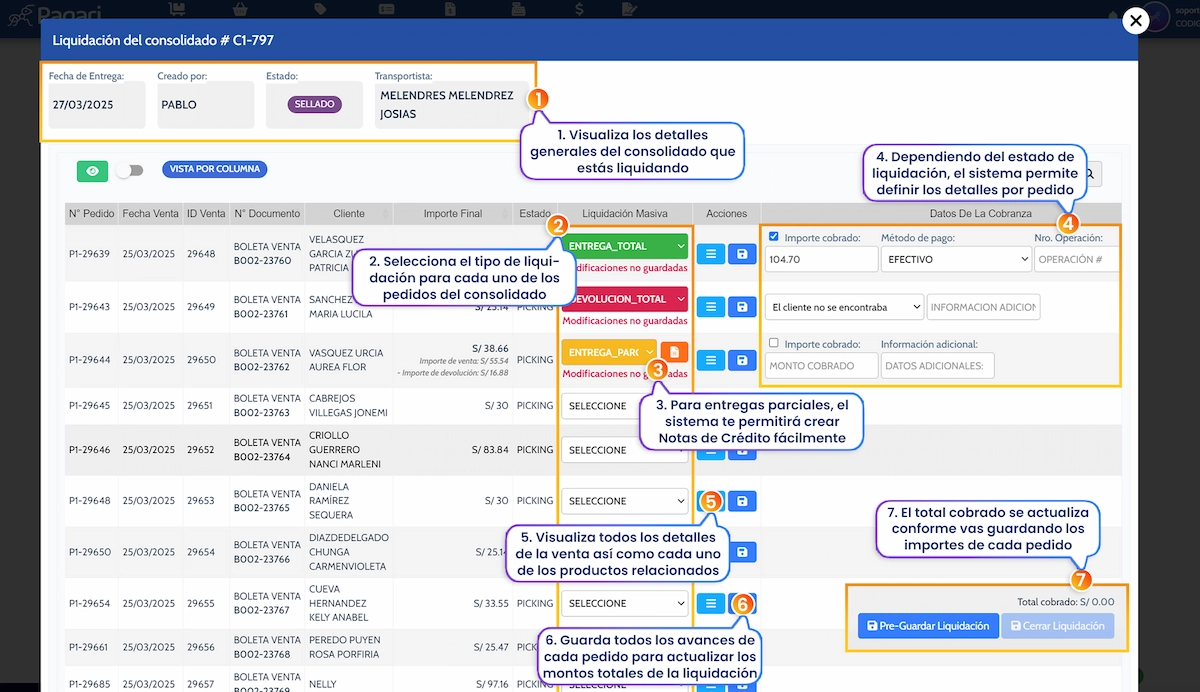Open 'El cliente no se encontraba' reason dropdown

pos(844,307)
